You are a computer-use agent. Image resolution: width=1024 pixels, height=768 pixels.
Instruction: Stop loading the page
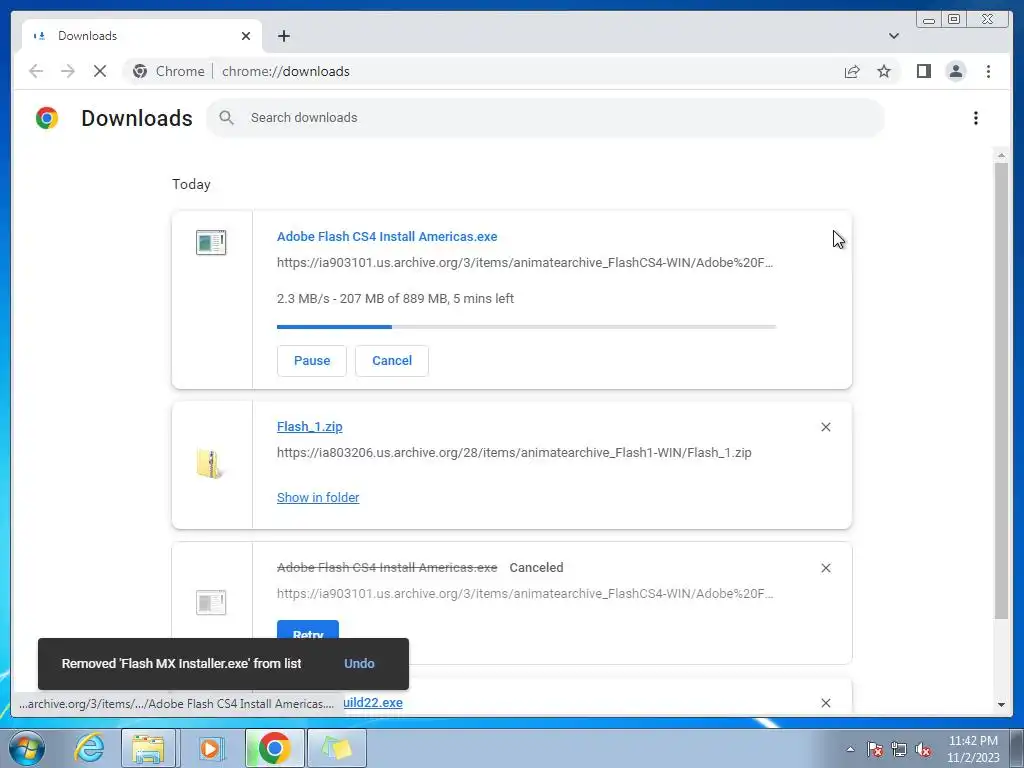(100, 71)
